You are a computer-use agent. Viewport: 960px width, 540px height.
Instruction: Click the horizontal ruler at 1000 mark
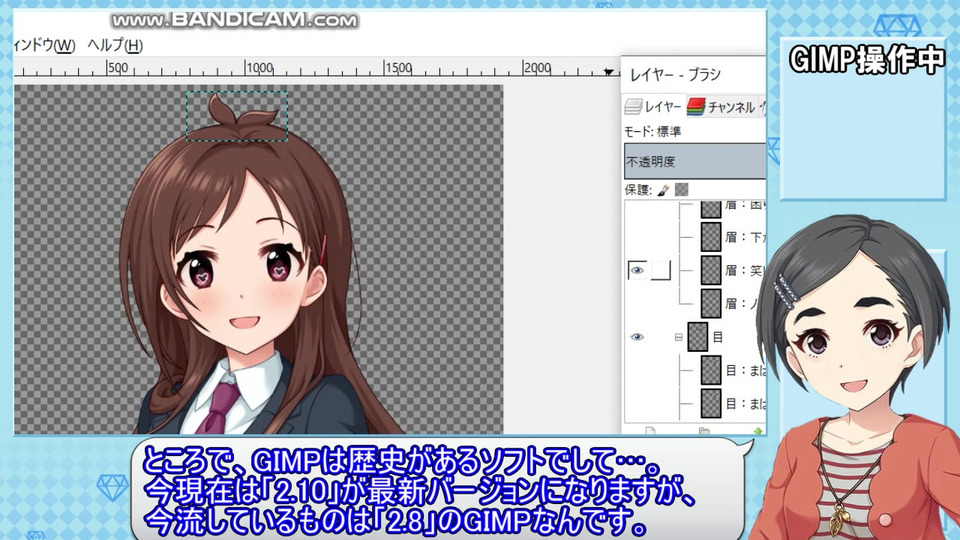[x=259, y=68]
